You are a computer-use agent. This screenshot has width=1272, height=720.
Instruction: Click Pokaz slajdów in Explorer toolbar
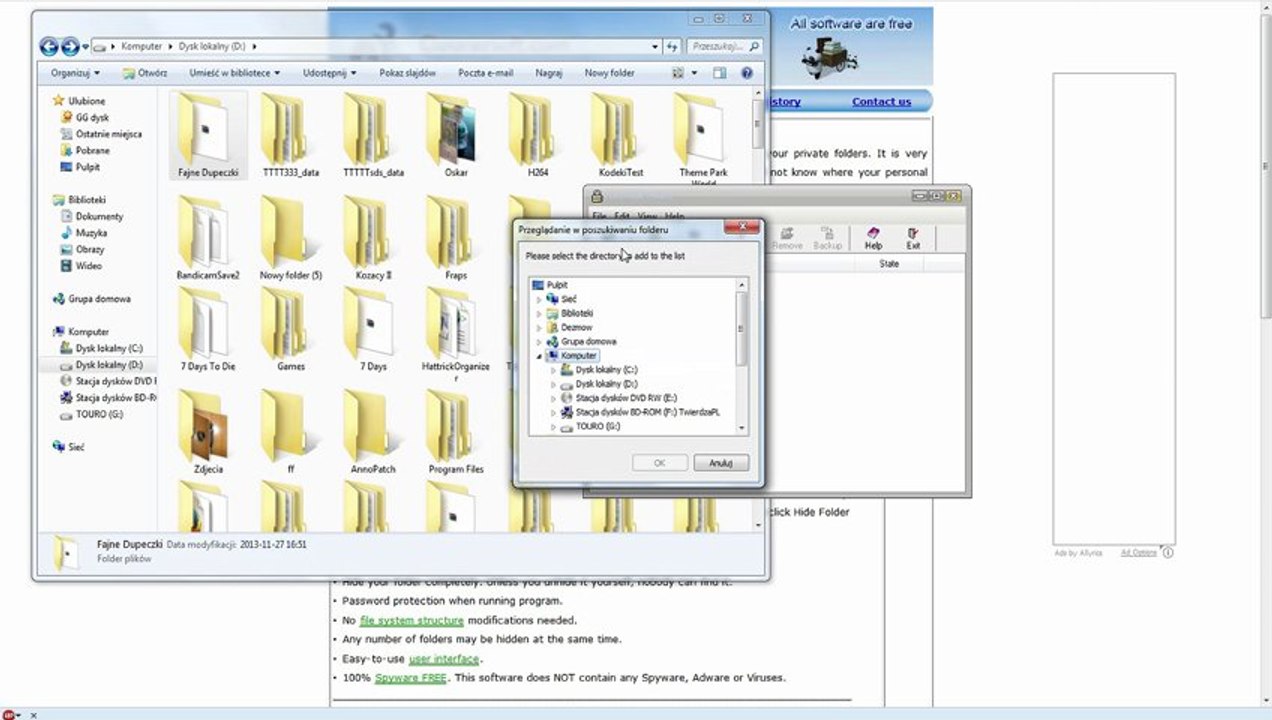(x=407, y=73)
